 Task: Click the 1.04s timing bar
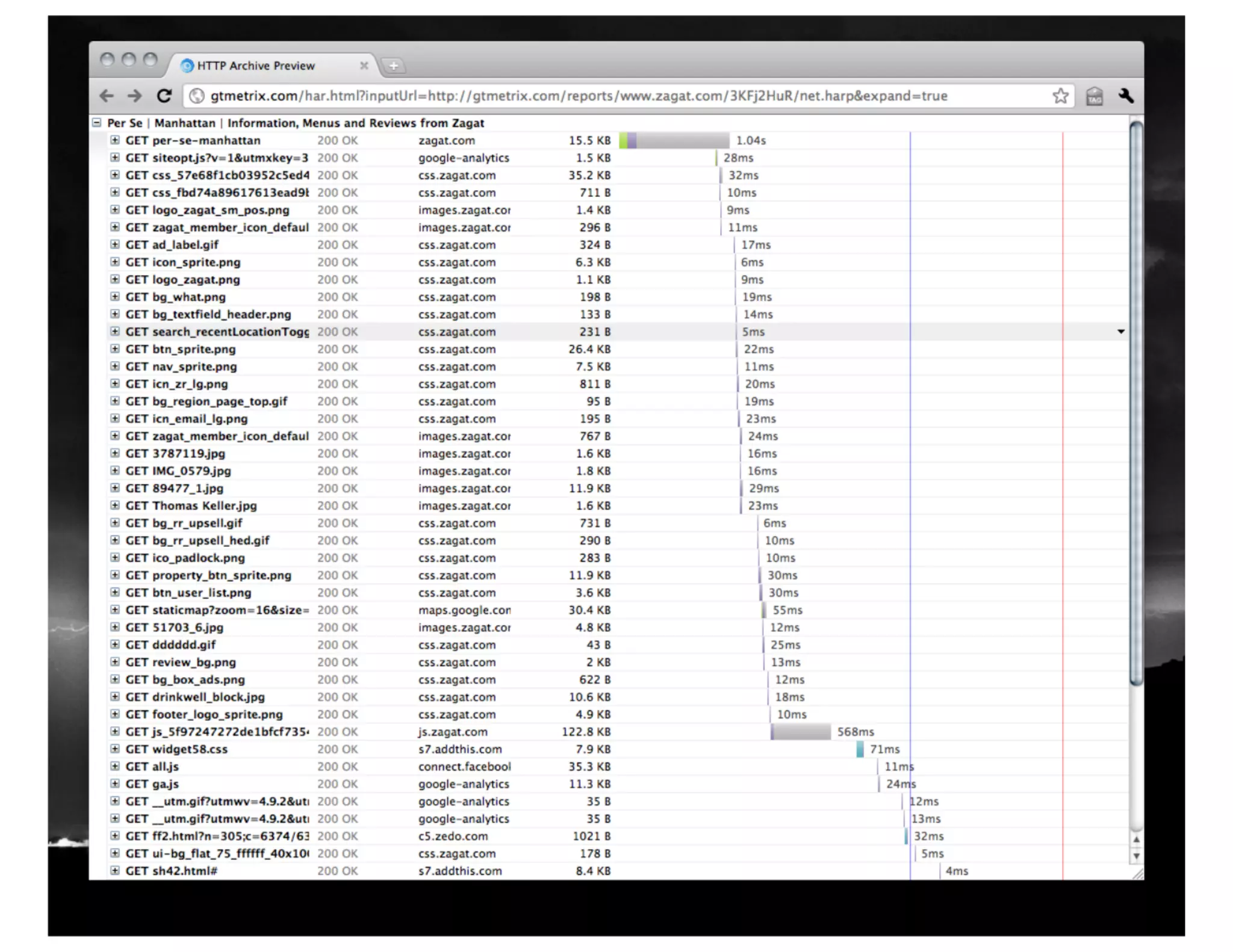pos(674,140)
